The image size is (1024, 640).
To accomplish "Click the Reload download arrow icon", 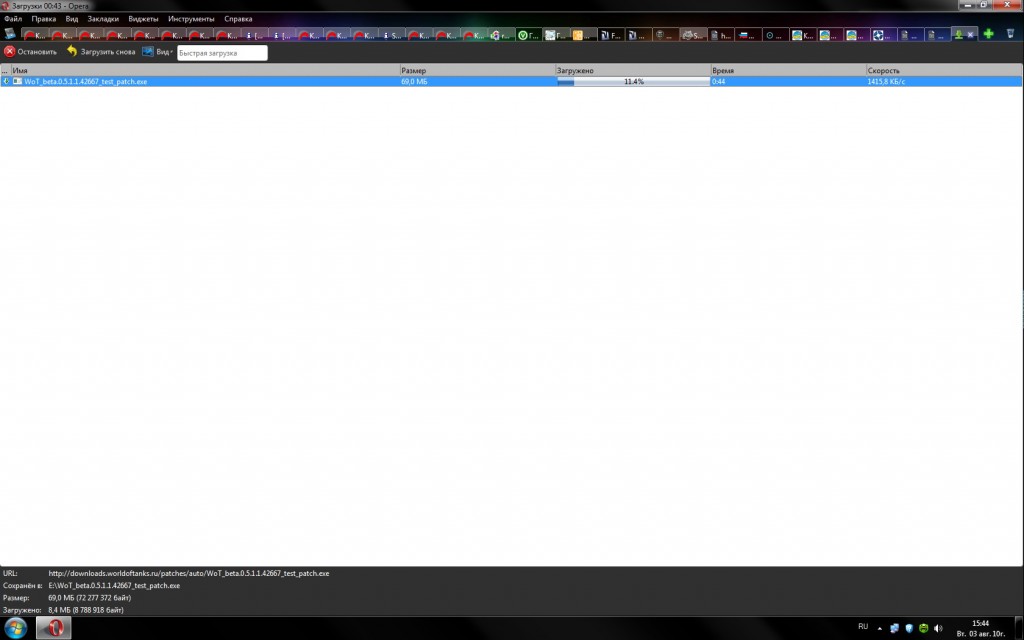I will point(72,51).
